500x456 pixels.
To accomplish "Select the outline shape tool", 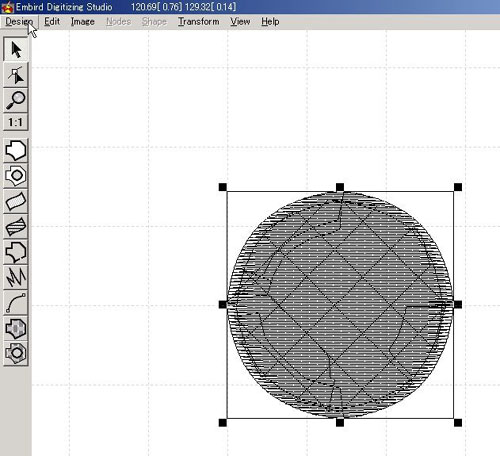I will [x=16, y=252].
